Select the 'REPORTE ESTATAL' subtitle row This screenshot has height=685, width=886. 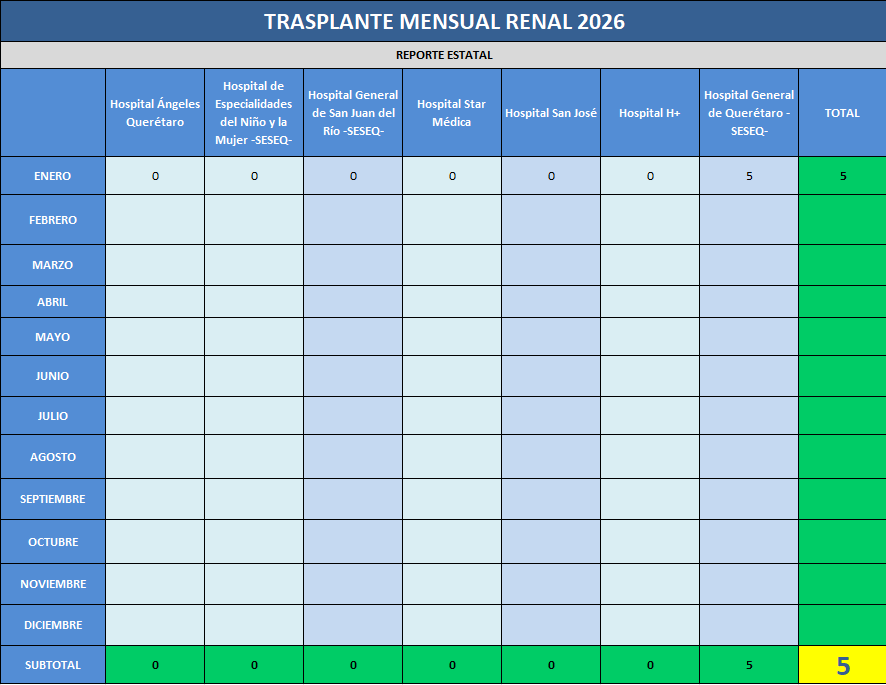coord(443,55)
